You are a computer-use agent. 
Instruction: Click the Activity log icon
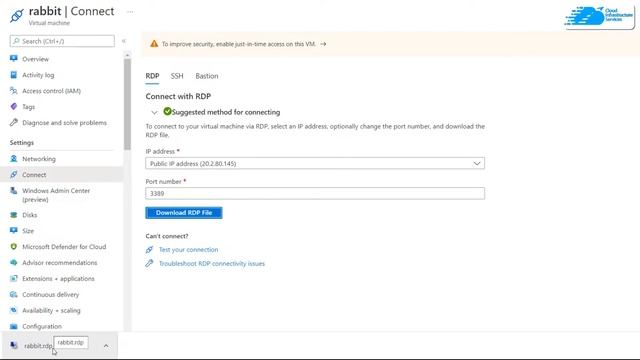pyautogui.click(x=13, y=75)
